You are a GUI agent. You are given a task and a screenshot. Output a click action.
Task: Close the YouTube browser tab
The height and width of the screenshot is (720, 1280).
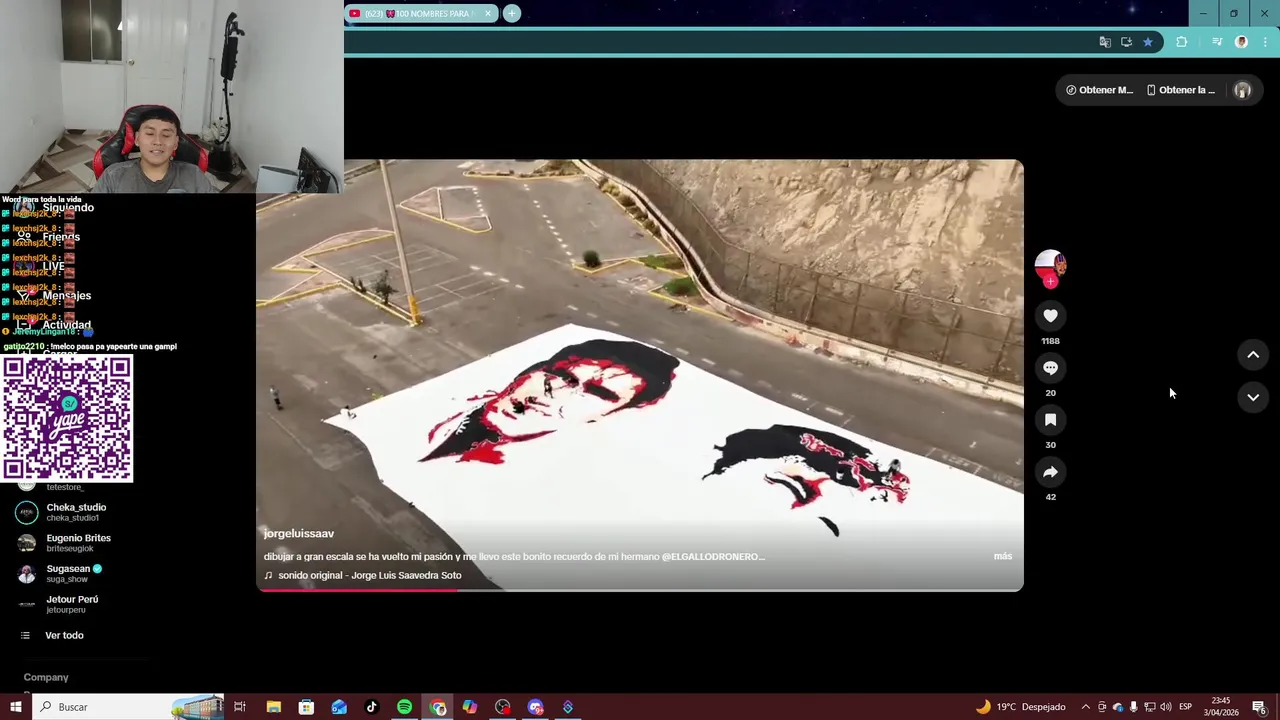click(x=488, y=13)
